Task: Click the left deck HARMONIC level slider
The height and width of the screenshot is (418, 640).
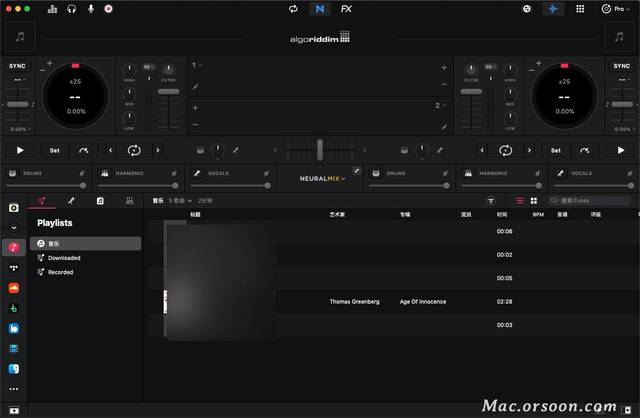Action: [x=138, y=186]
